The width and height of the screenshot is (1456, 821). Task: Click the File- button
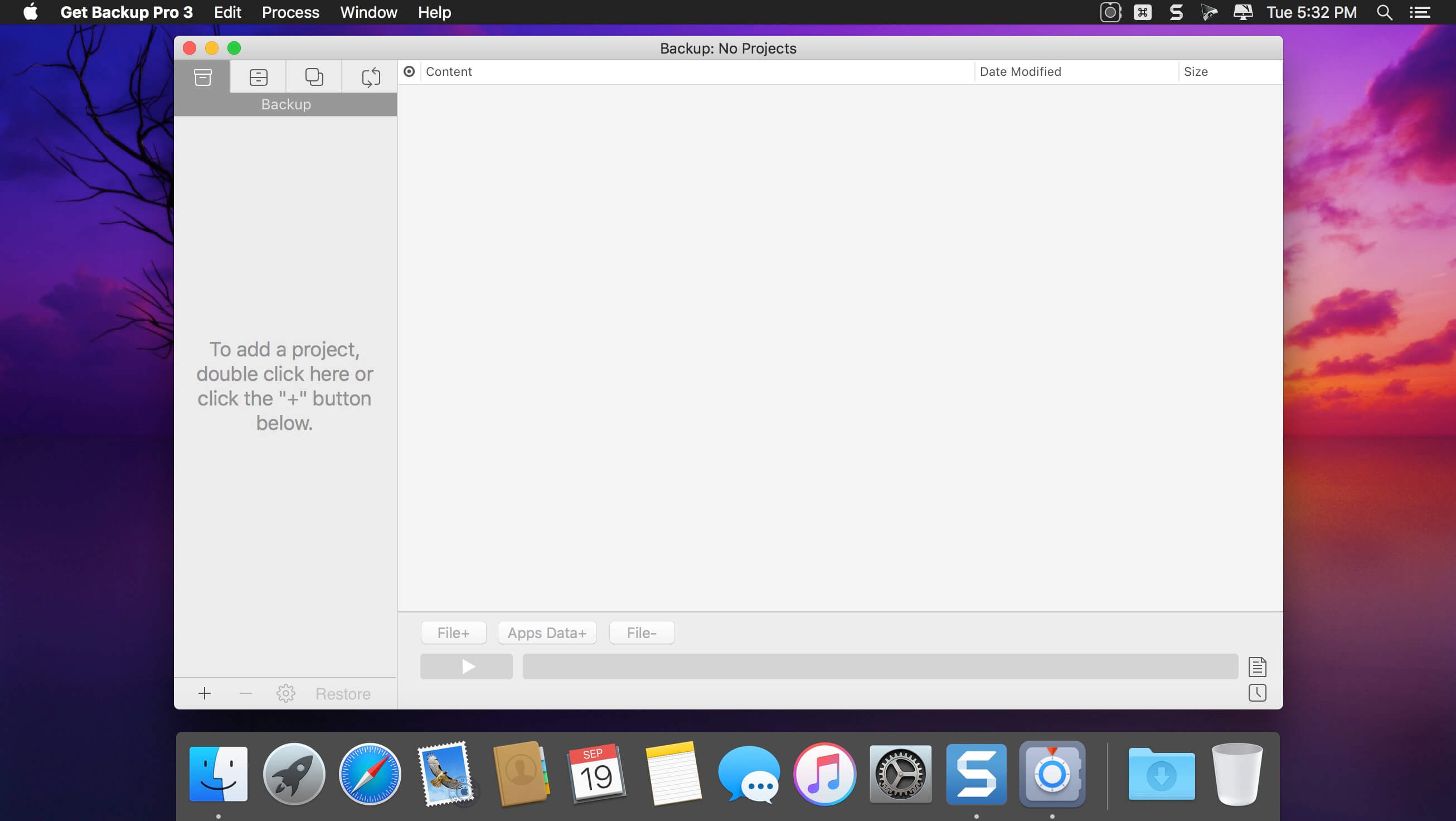coord(642,632)
